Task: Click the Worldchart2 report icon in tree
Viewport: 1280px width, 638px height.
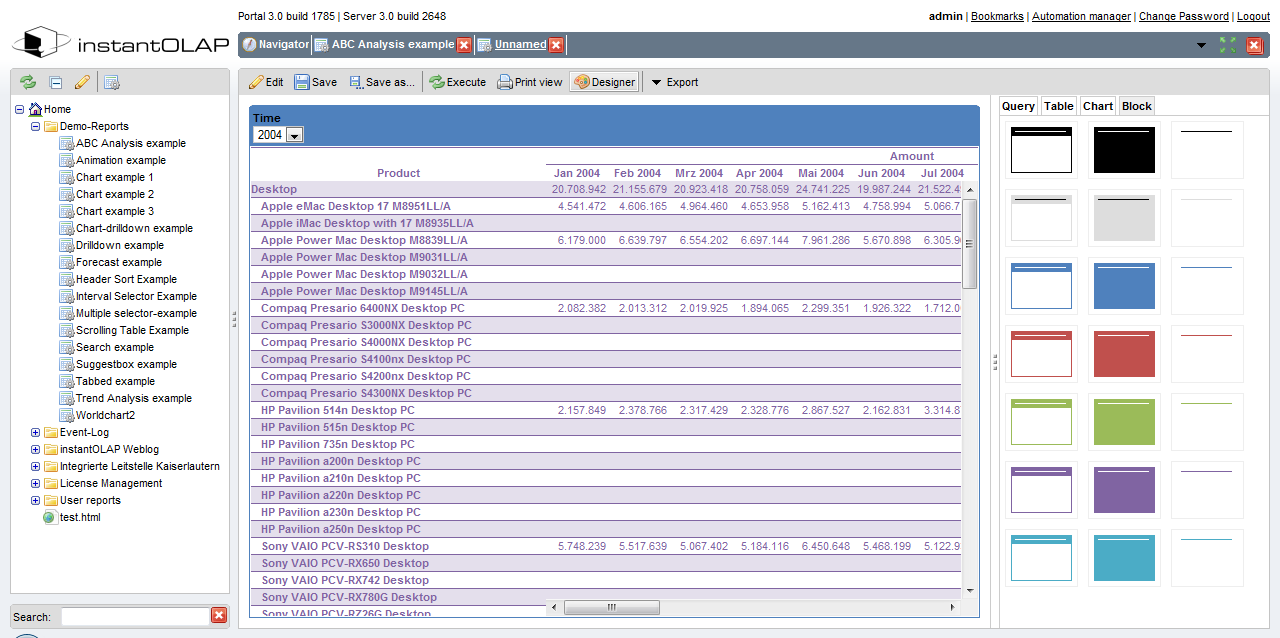Action: pyautogui.click(x=67, y=415)
